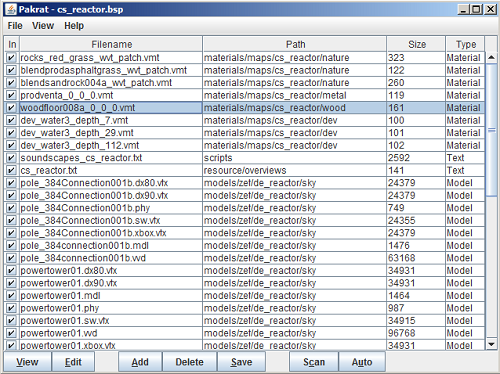500x374 pixels.
Task: Click the Add button
Action: click(x=140, y=362)
